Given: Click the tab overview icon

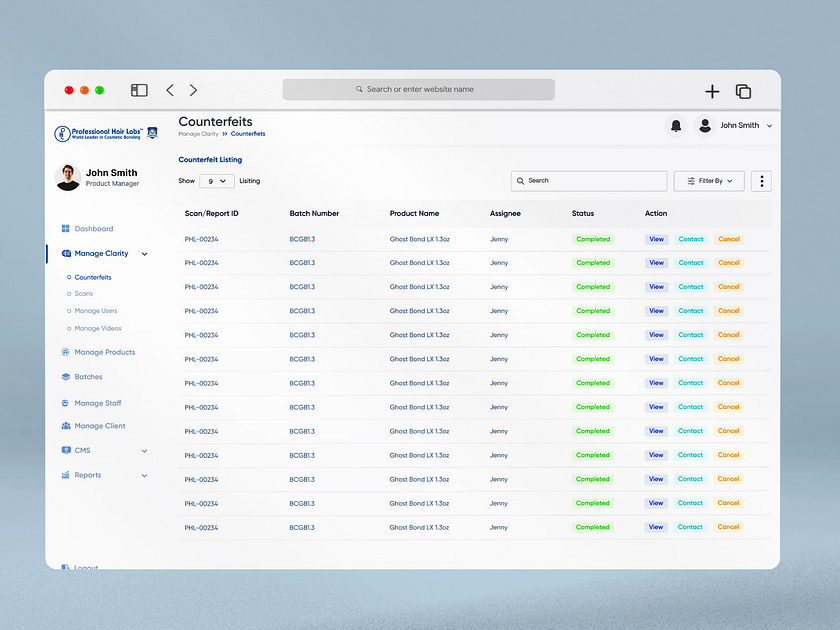Looking at the screenshot, I should [x=743, y=91].
